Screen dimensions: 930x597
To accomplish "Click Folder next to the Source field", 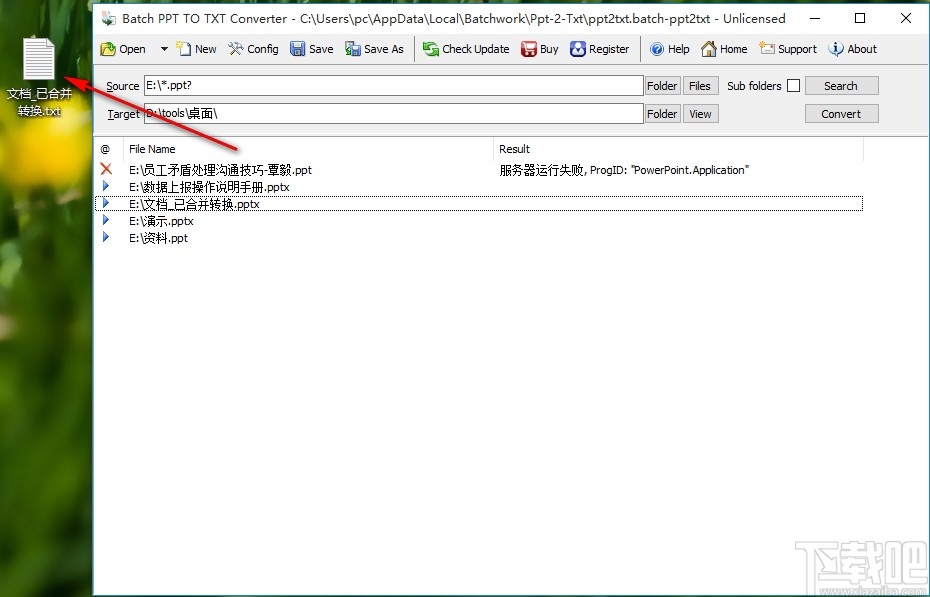I will (661, 85).
